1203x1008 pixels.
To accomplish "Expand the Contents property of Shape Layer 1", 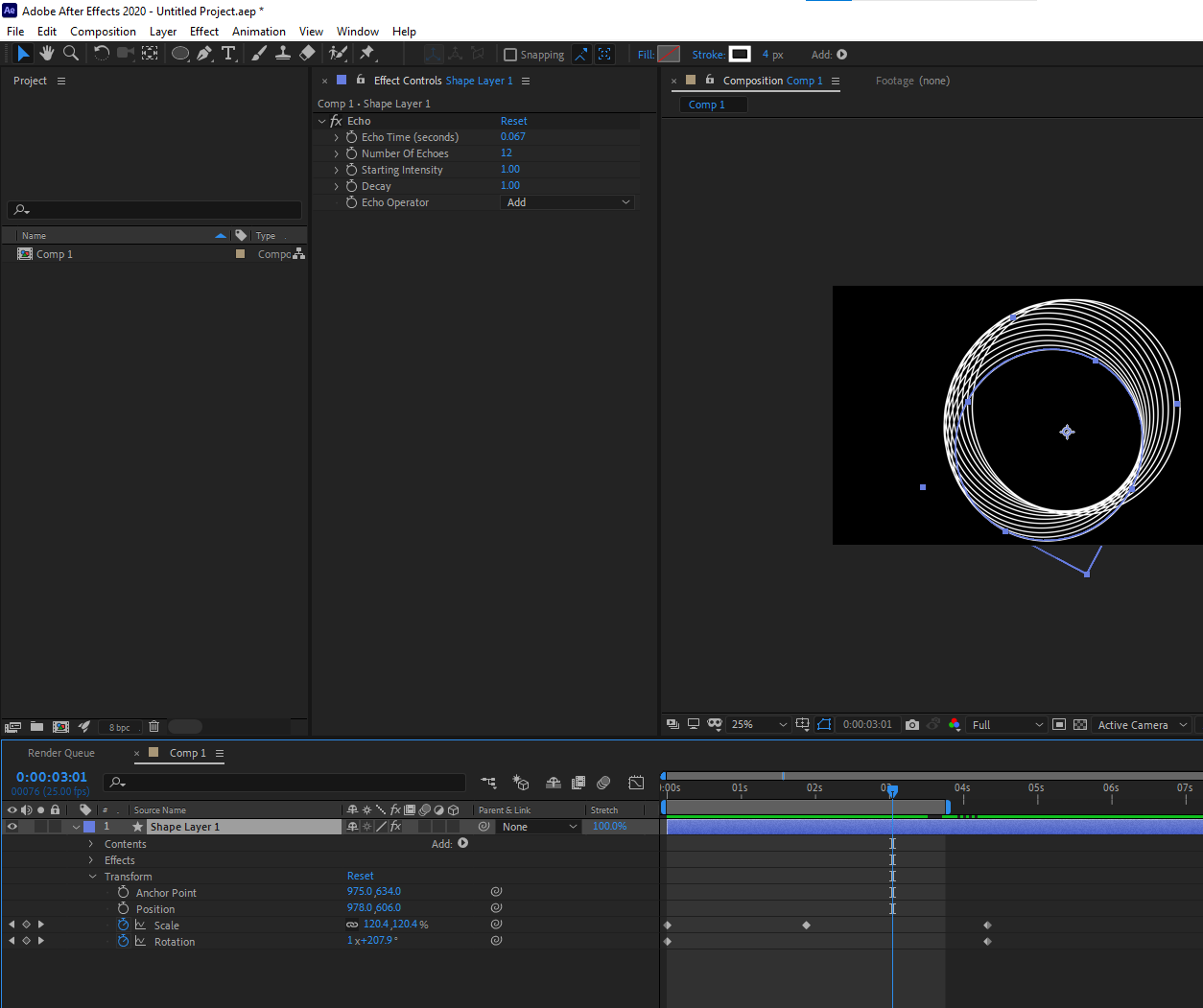I will 92,844.
